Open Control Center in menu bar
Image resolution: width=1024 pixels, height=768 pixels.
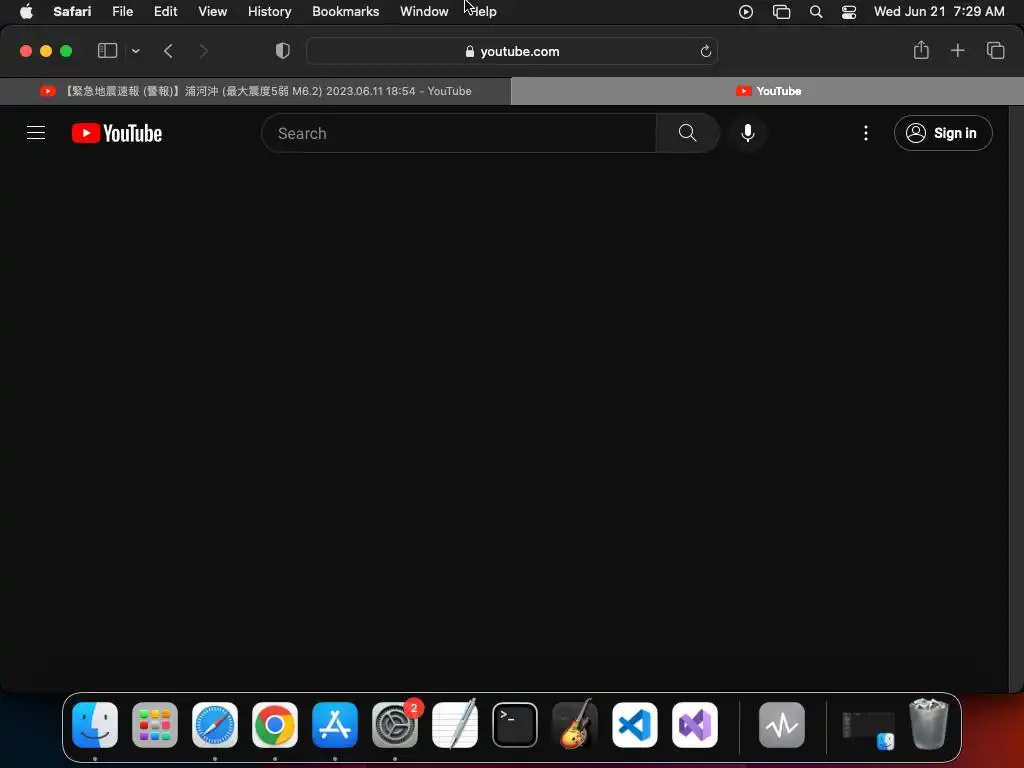click(848, 12)
